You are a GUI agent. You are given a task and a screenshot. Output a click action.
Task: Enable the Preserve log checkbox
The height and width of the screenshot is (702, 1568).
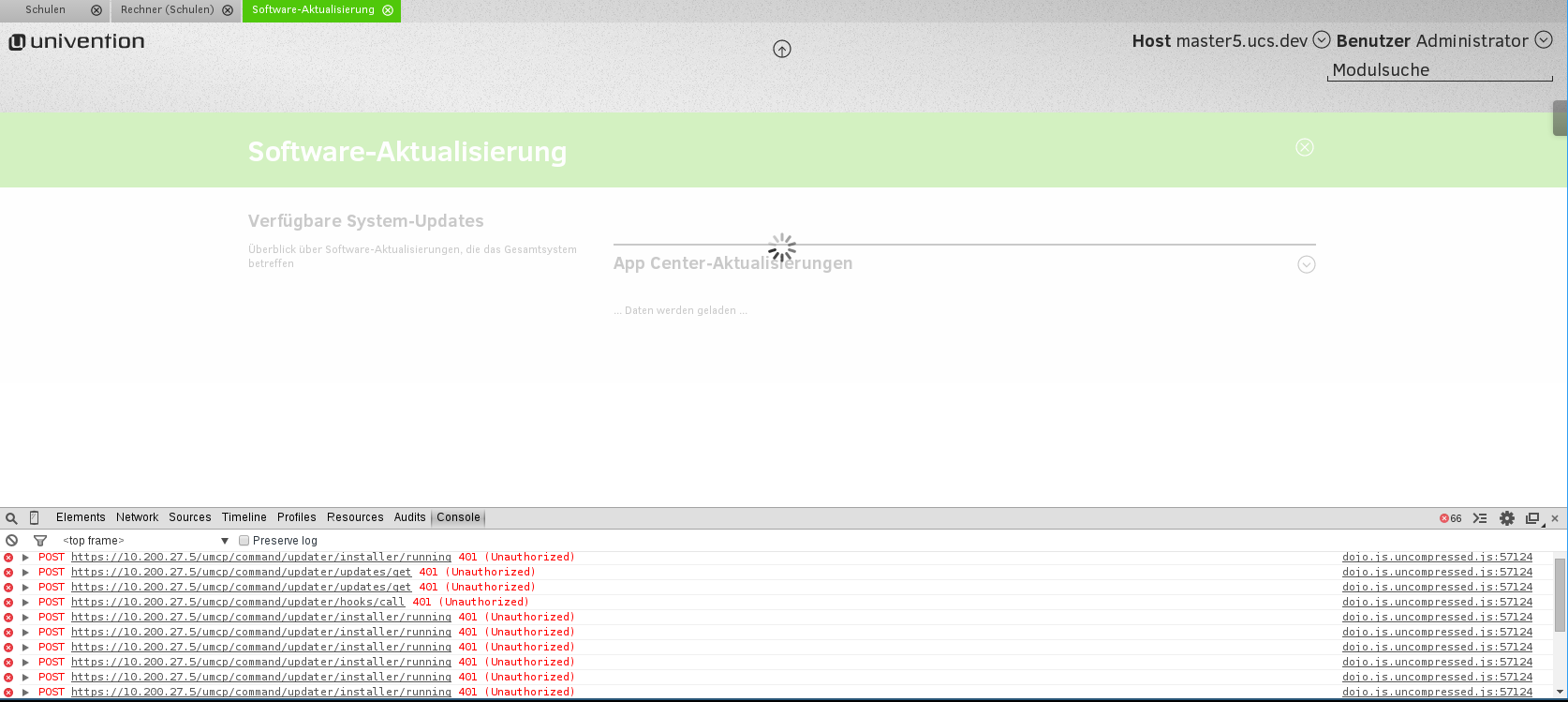(244, 541)
